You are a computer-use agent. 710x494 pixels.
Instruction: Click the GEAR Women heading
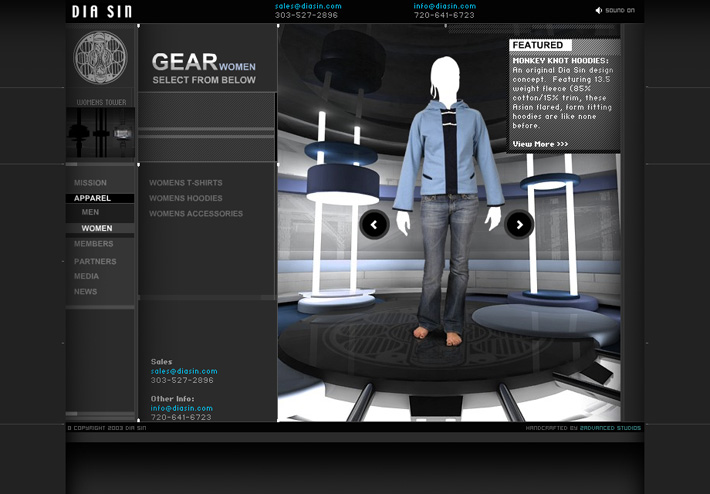pos(204,62)
